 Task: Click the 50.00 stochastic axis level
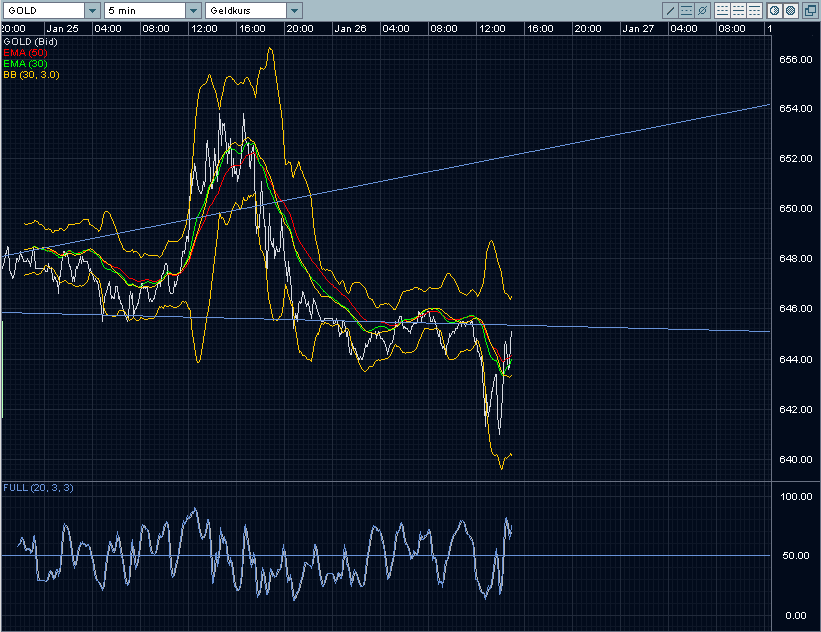pyautogui.click(x=795, y=556)
